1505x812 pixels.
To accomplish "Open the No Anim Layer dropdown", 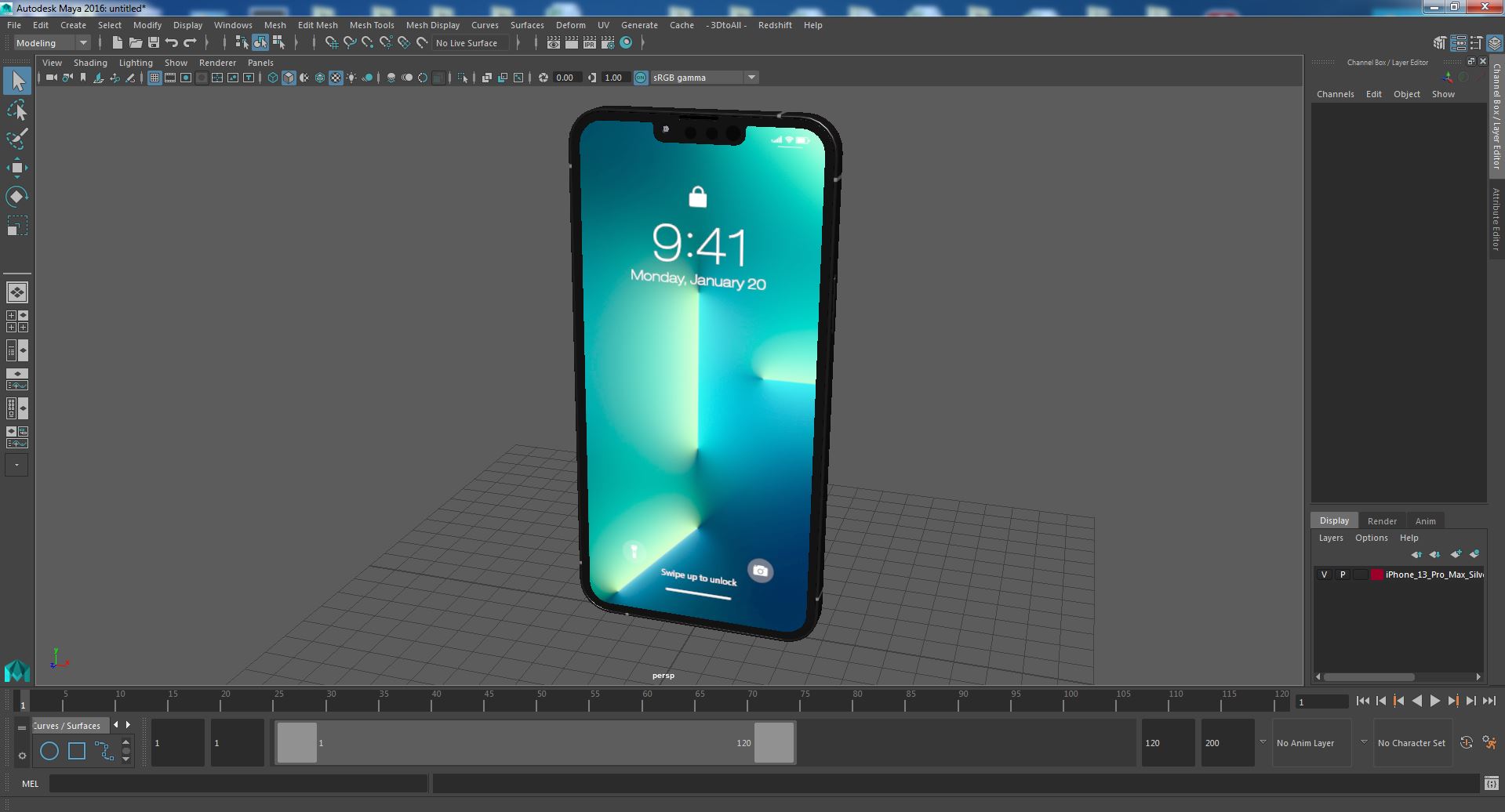I will coord(1312,743).
